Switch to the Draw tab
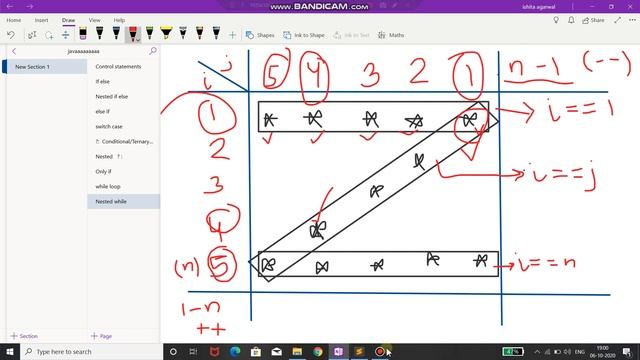The image size is (640, 360). (69, 20)
